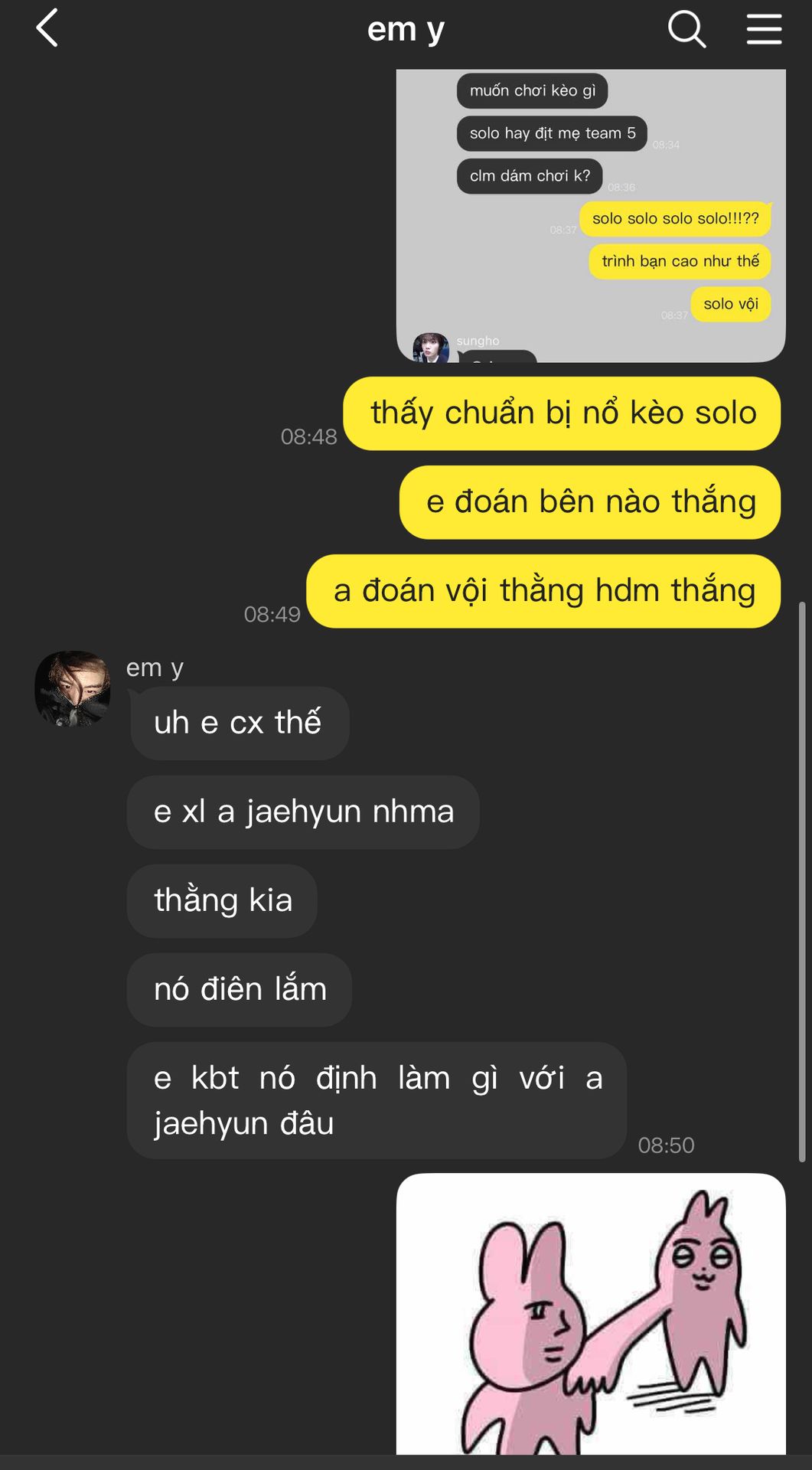Tap the 'em y' sender name label
The height and width of the screenshot is (1470, 812).
point(155,668)
